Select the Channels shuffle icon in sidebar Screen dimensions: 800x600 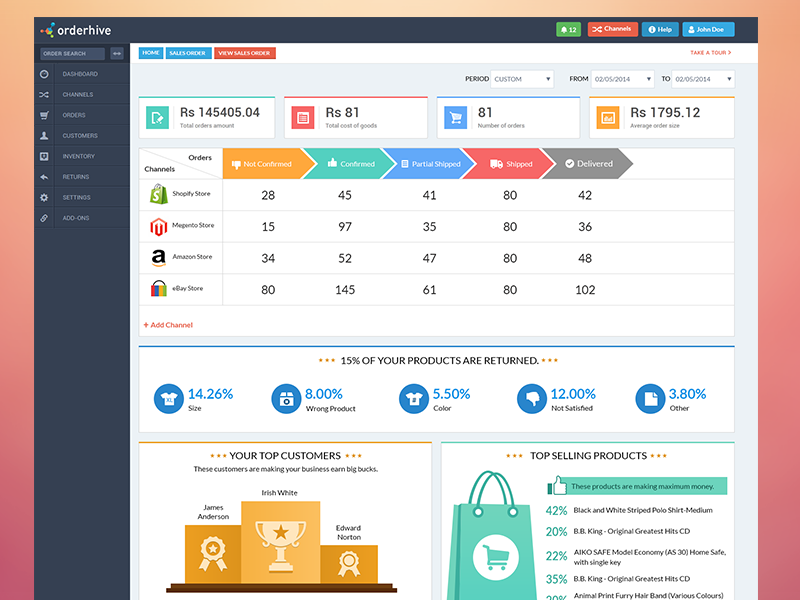[44, 94]
